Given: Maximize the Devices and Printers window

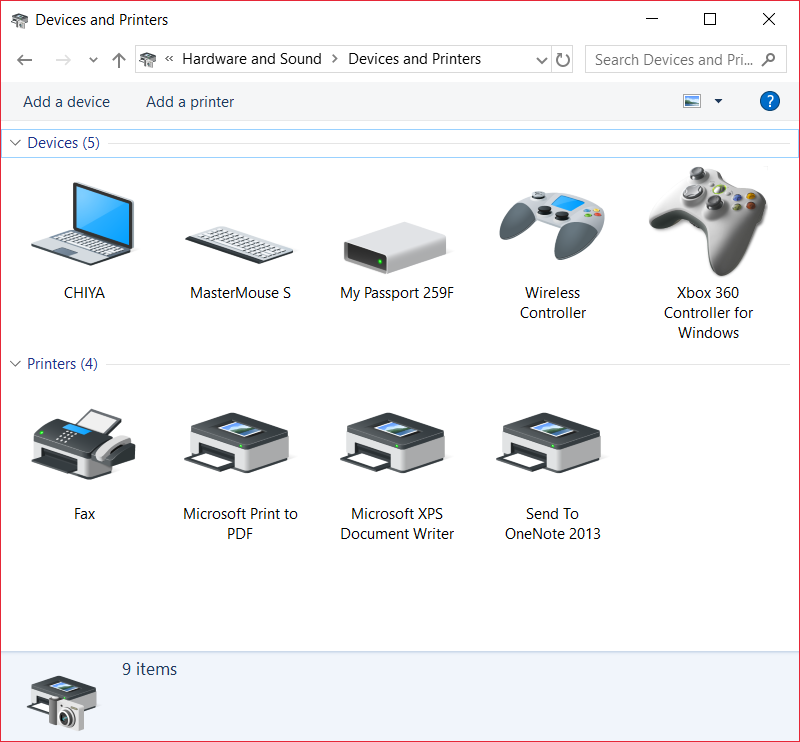Looking at the screenshot, I should click(x=710, y=19).
